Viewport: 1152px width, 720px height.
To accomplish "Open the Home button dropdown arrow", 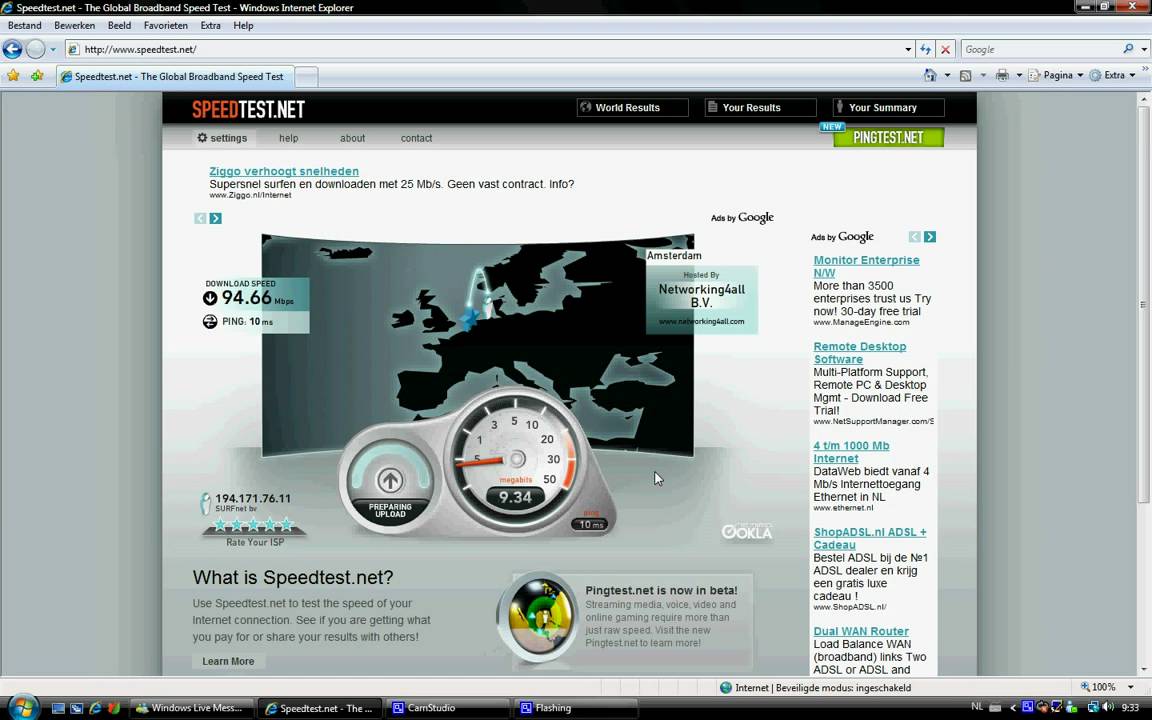I will [x=947, y=75].
